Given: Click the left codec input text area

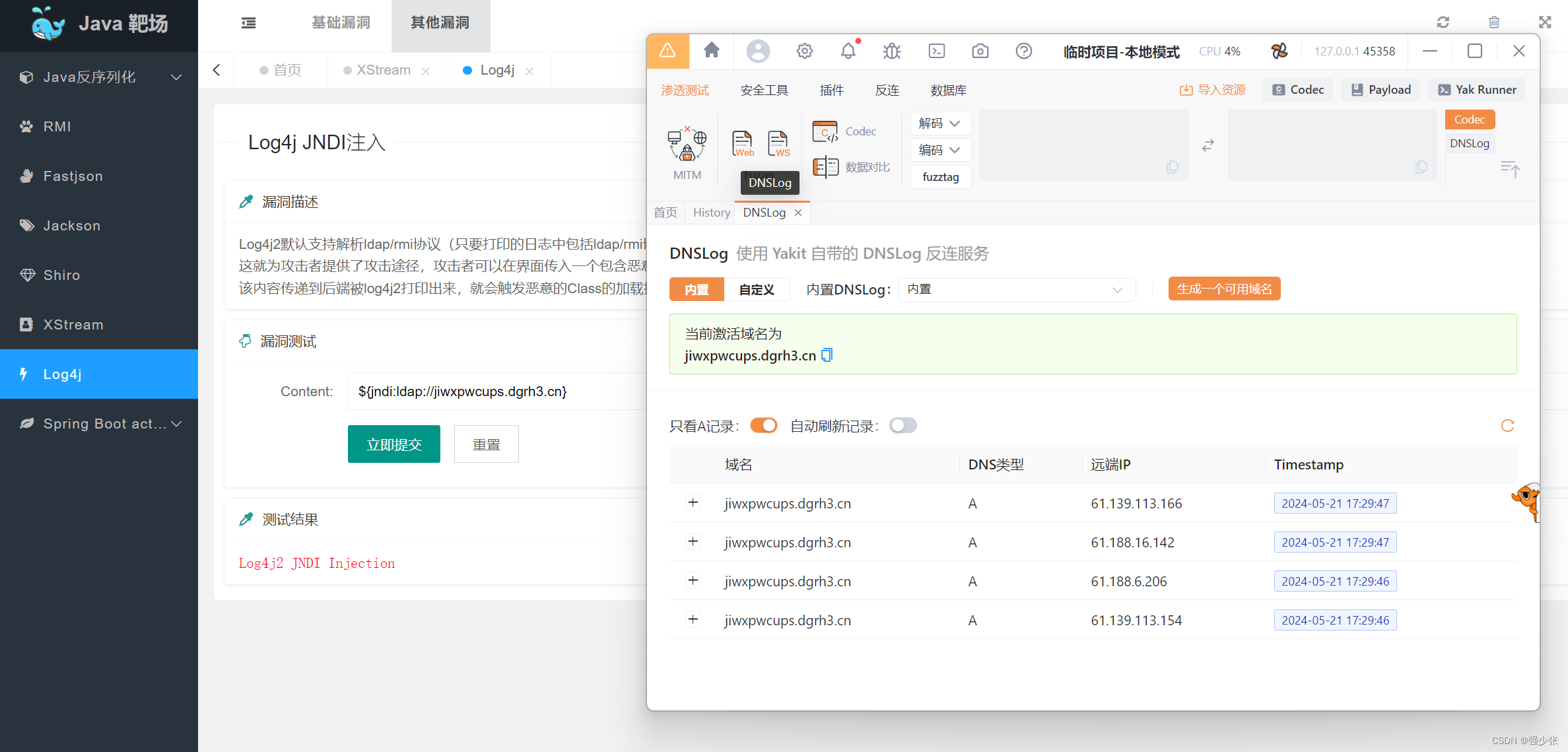Looking at the screenshot, I should click(1083, 145).
